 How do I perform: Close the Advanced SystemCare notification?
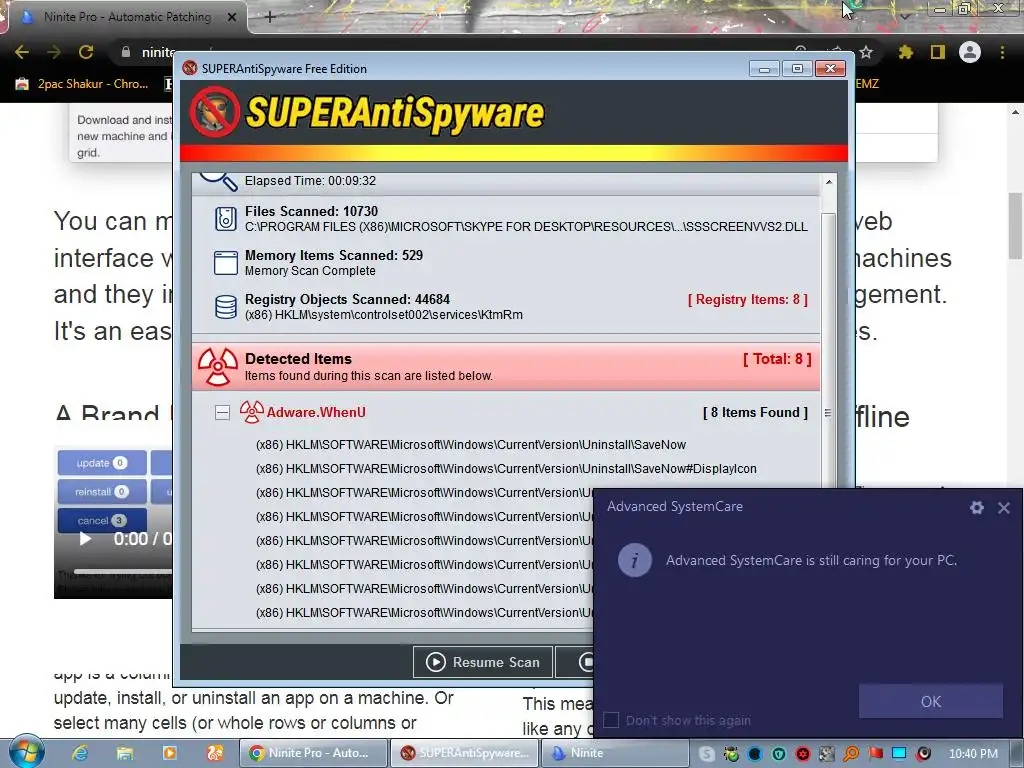pos(1004,507)
